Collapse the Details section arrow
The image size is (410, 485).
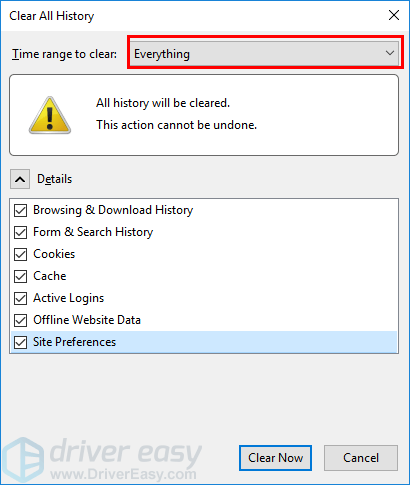(20, 179)
